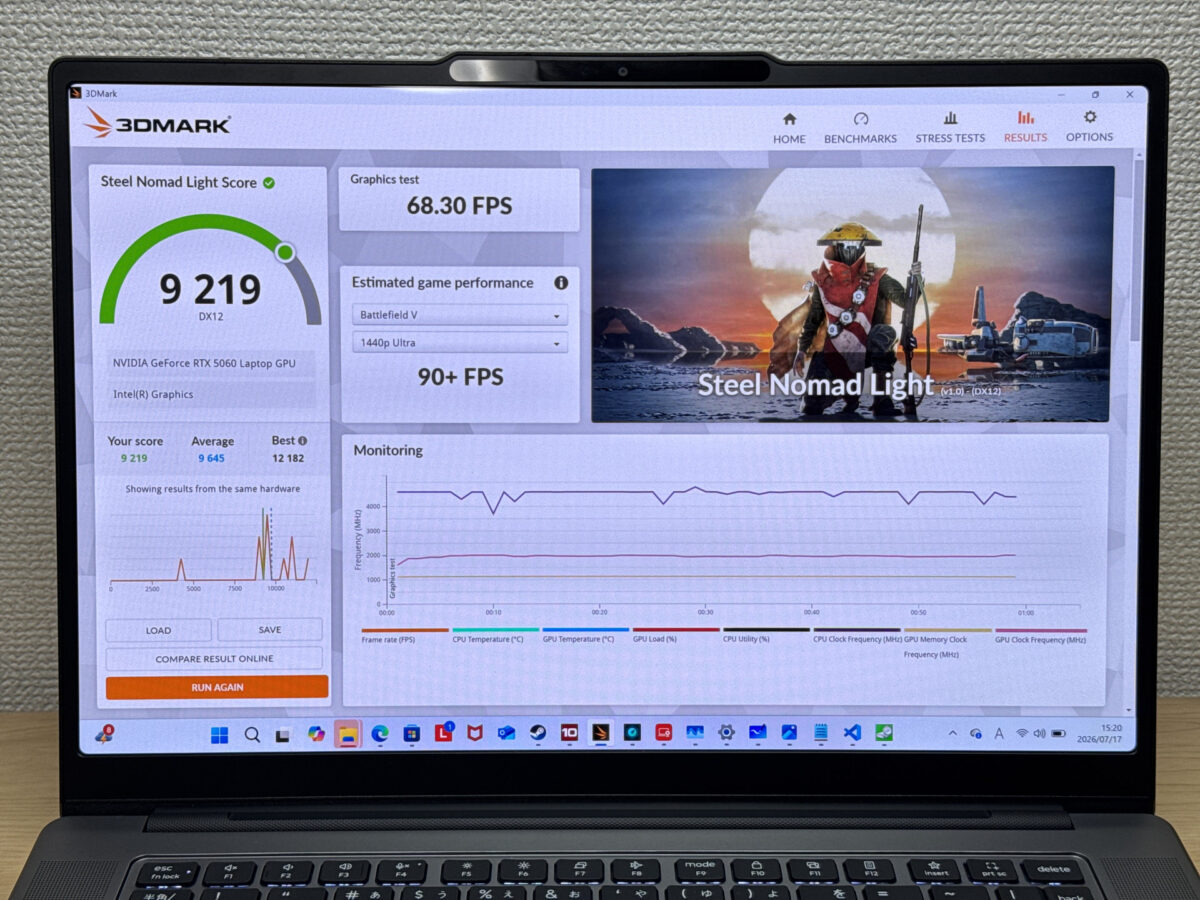Toggle the GPU Load (%) legend
The height and width of the screenshot is (900, 1200).
pyautogui.click(x=676, y=635)
